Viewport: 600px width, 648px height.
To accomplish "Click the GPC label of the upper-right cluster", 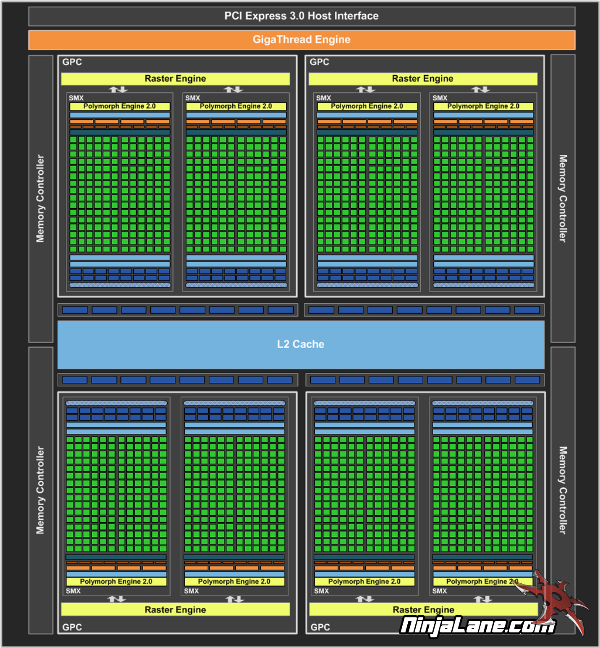I will [x=319, y=62].
